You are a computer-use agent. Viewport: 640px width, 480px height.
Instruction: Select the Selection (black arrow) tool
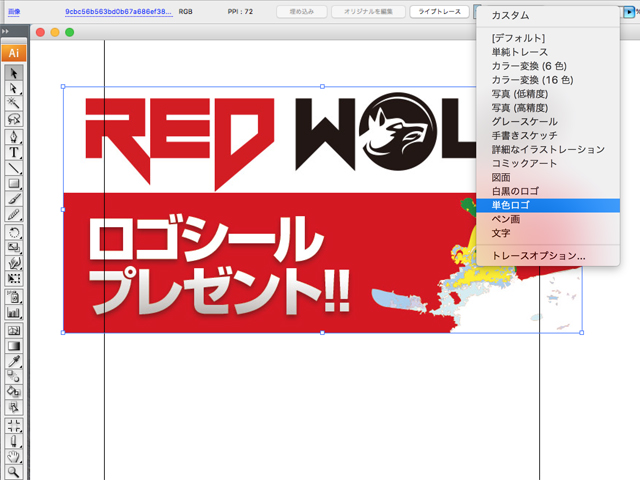pos(14,73)
